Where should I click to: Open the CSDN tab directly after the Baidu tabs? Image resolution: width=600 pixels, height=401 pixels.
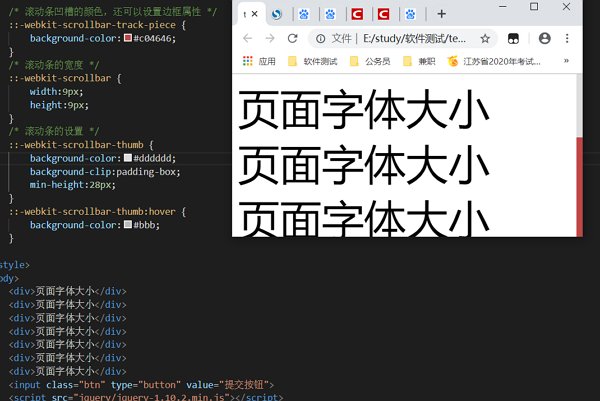click(x=357, y=15)
